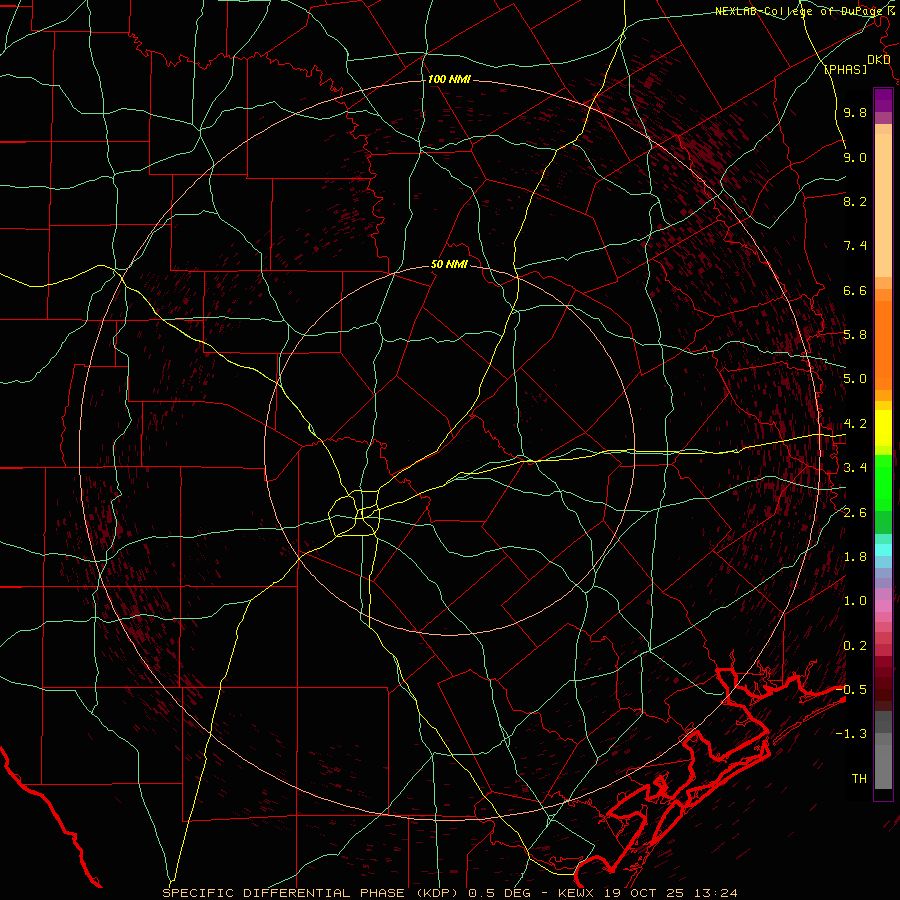Pick the bright yellow swatch on the color bar
Viewport: 900px width, 900px height.
click(883, 428)
